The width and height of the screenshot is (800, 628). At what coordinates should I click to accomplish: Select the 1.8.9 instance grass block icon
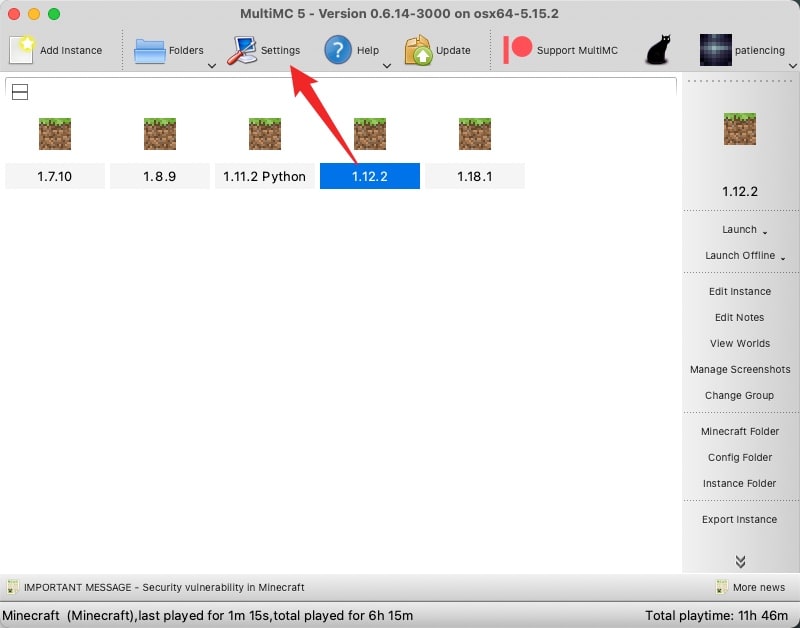point(160,134)
